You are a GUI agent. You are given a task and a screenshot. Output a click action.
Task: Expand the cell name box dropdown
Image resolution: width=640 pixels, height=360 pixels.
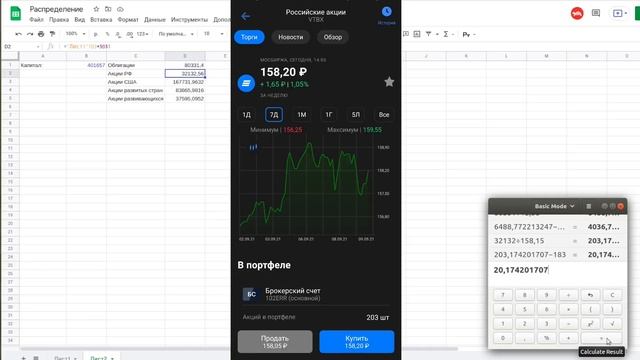(x=38, y=47)
